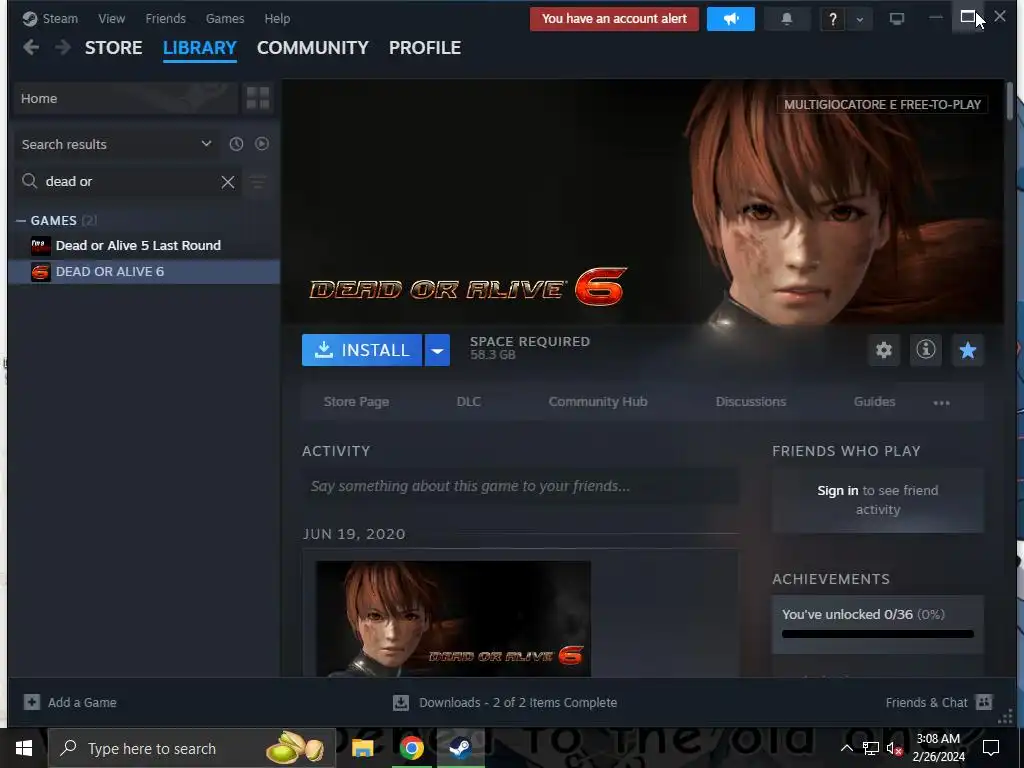Open the Friends menu
This screenshot has height=768, width=1024.
(165, 19)
